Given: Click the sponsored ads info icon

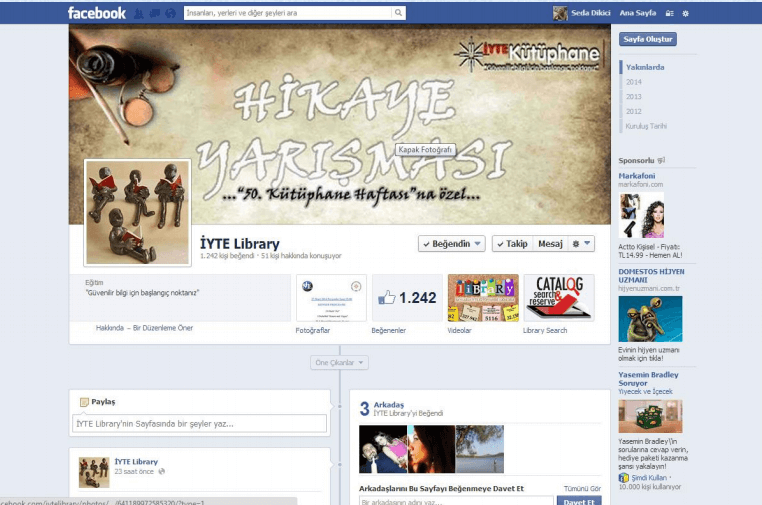Looking at the screenshot, I should (661, 160).
